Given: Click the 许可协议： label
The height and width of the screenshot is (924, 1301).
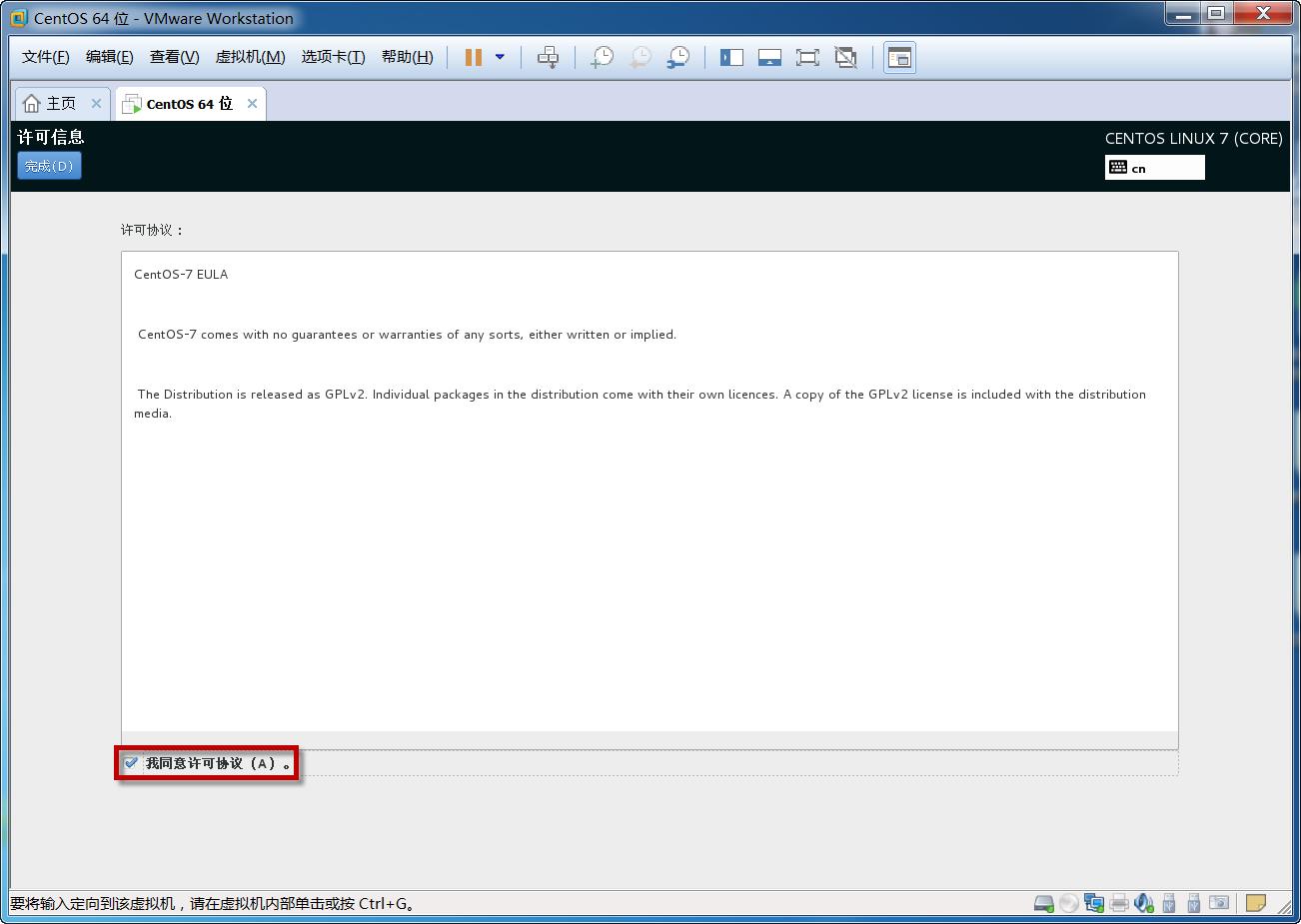Looking at the screenshot, I should tap(153, 230).
